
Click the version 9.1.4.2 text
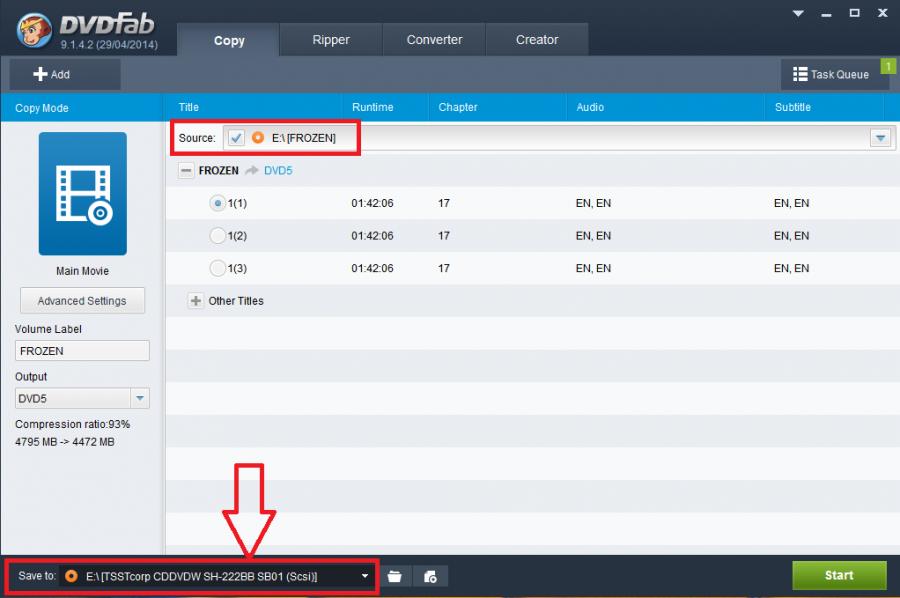click(109, 44)
